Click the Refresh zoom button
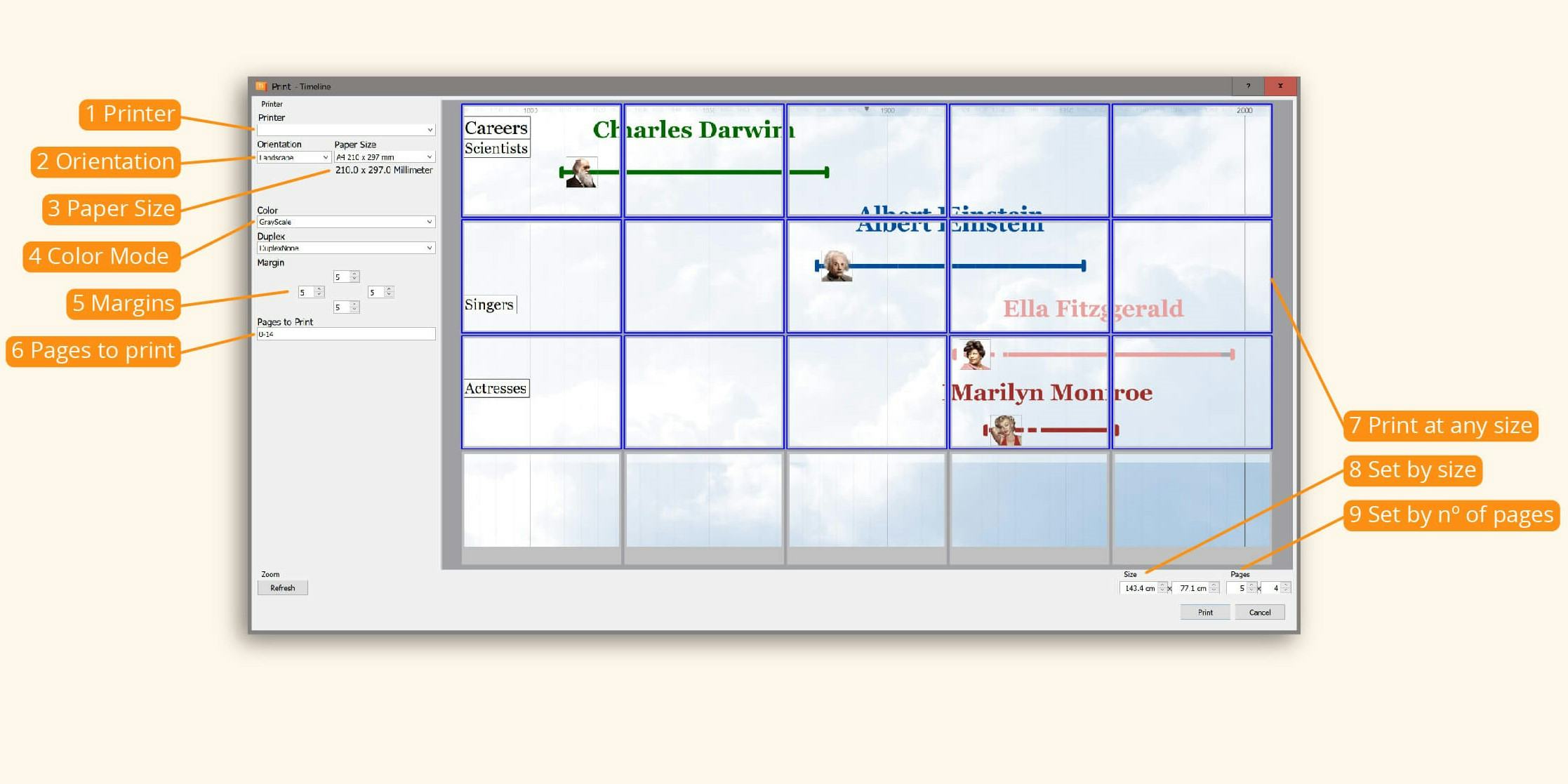 click(x=282, y=587)
